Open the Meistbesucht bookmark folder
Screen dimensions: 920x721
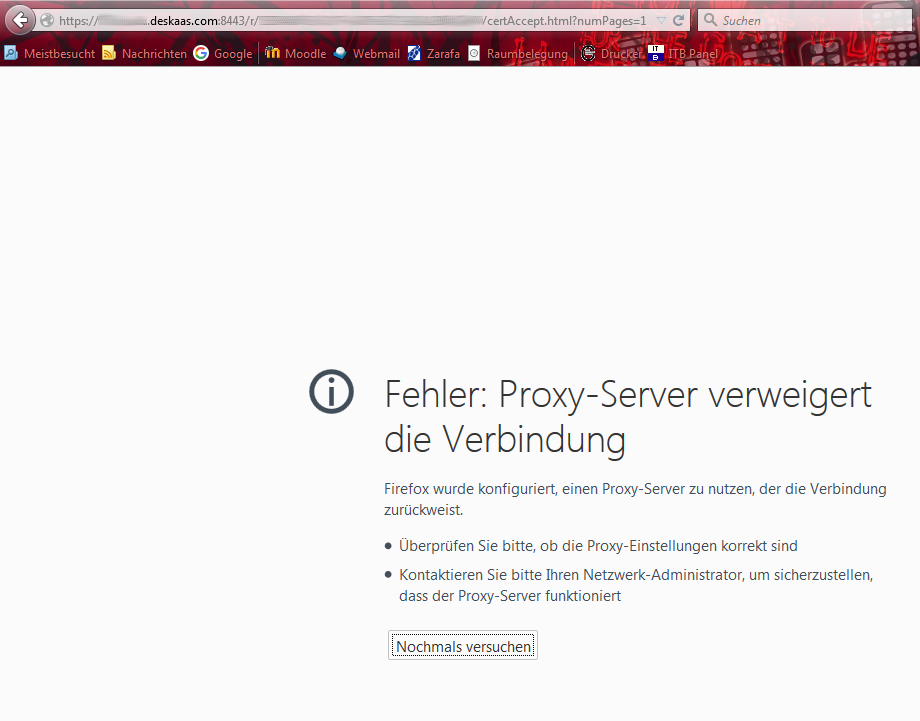[50, 54]
